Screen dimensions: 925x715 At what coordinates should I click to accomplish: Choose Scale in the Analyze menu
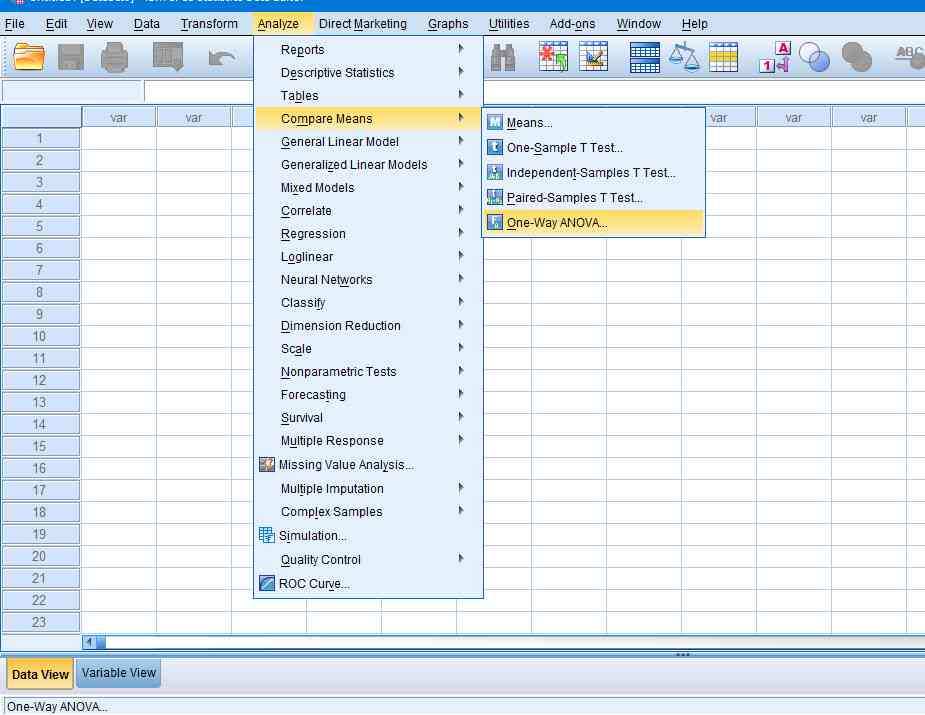click(368, 349)
